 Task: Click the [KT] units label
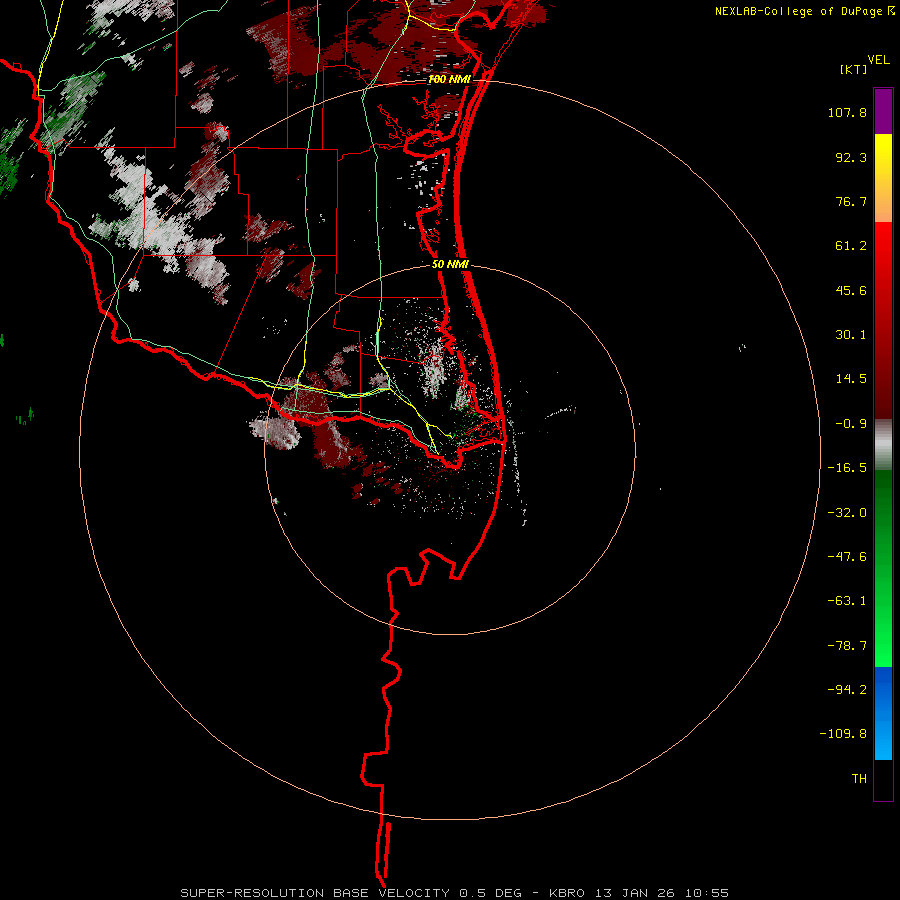(854, 69)
